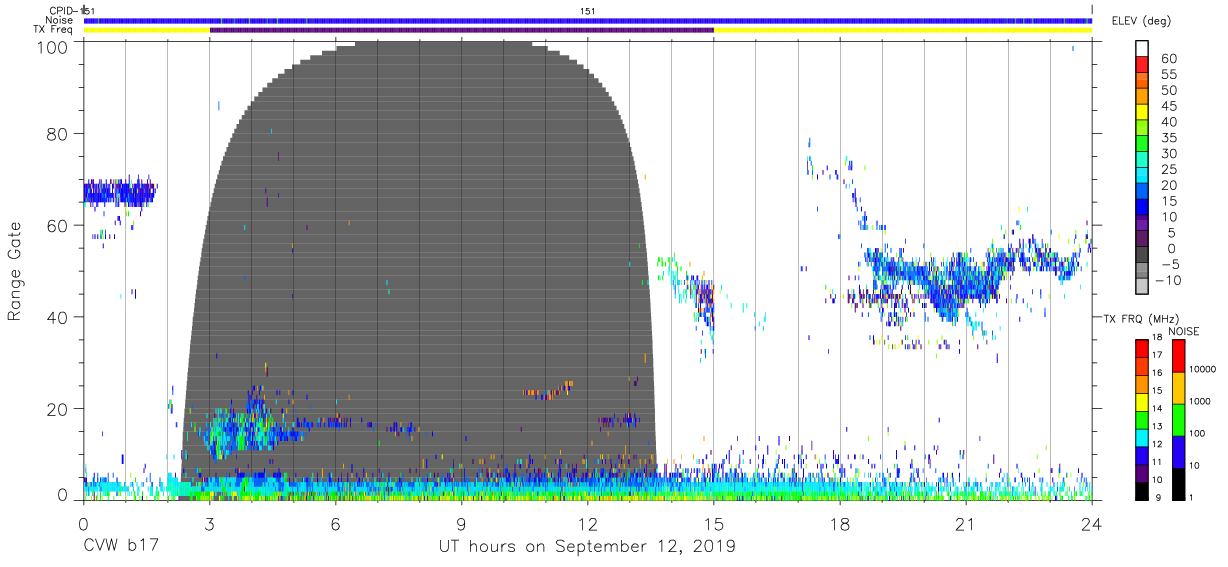Click the 80 tick on the Range Gate axis
Viewport: 1228px width, 567px height.
click(x=56, y=134)
